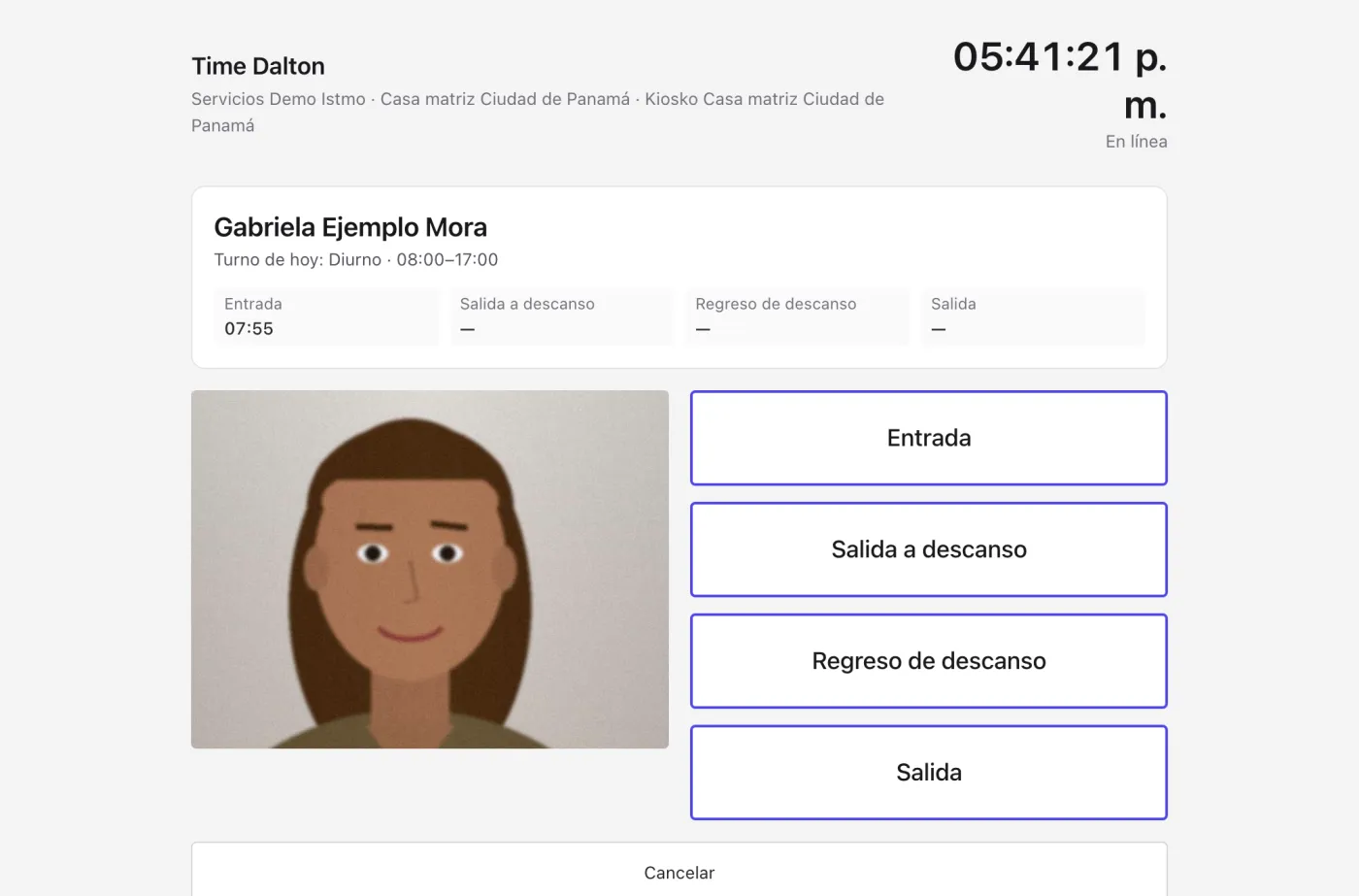Select the Regreso de descanso button
Viewport: 1359px width, 896px height.
(928, 661)
